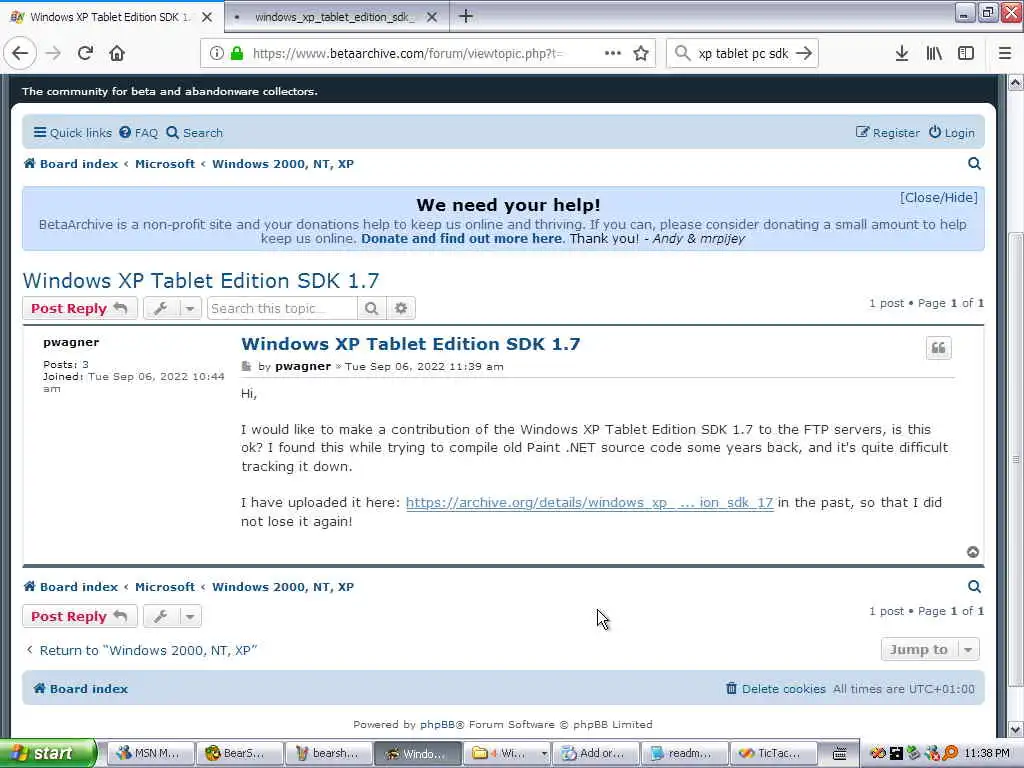1024x768 pixels.
Task: Open the Windows Start button
Action: [47, 753]
